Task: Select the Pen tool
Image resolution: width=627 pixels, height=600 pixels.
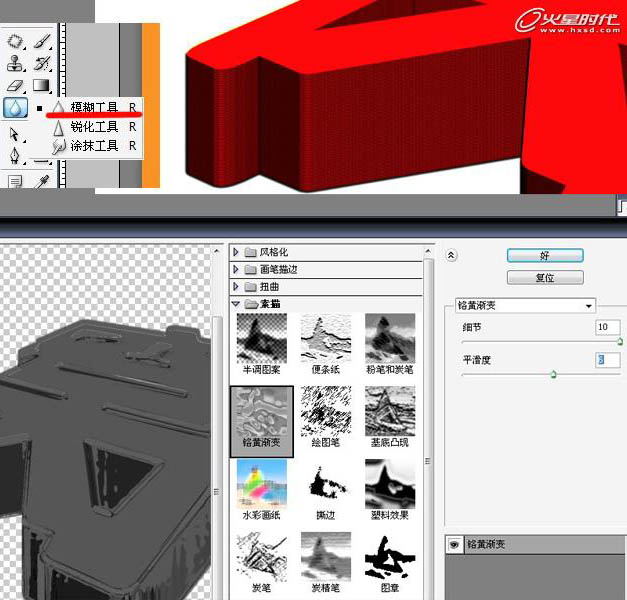Action: click(x=15, y=156)
